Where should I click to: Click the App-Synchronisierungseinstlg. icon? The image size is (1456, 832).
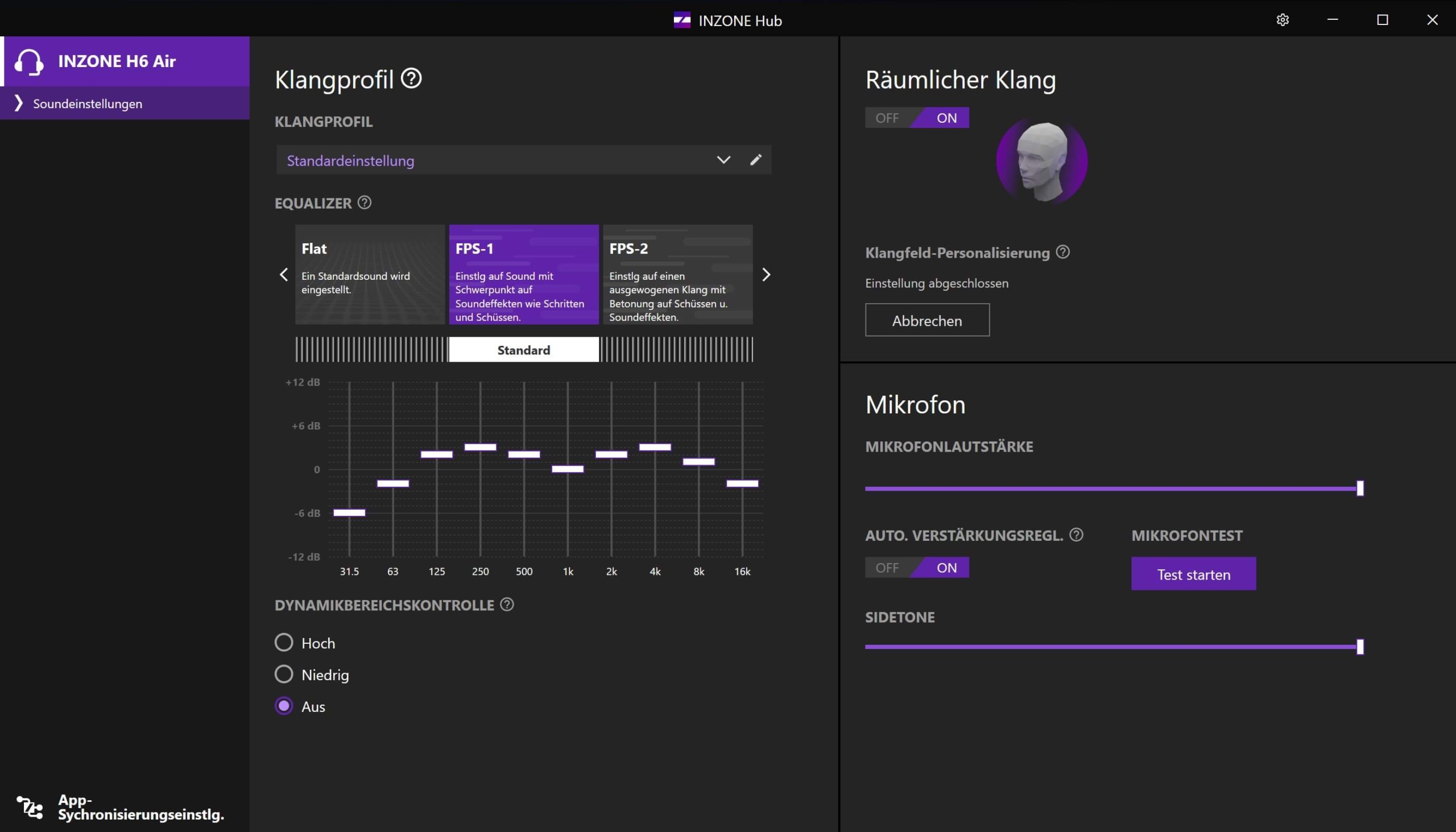(x=30, y=807)
